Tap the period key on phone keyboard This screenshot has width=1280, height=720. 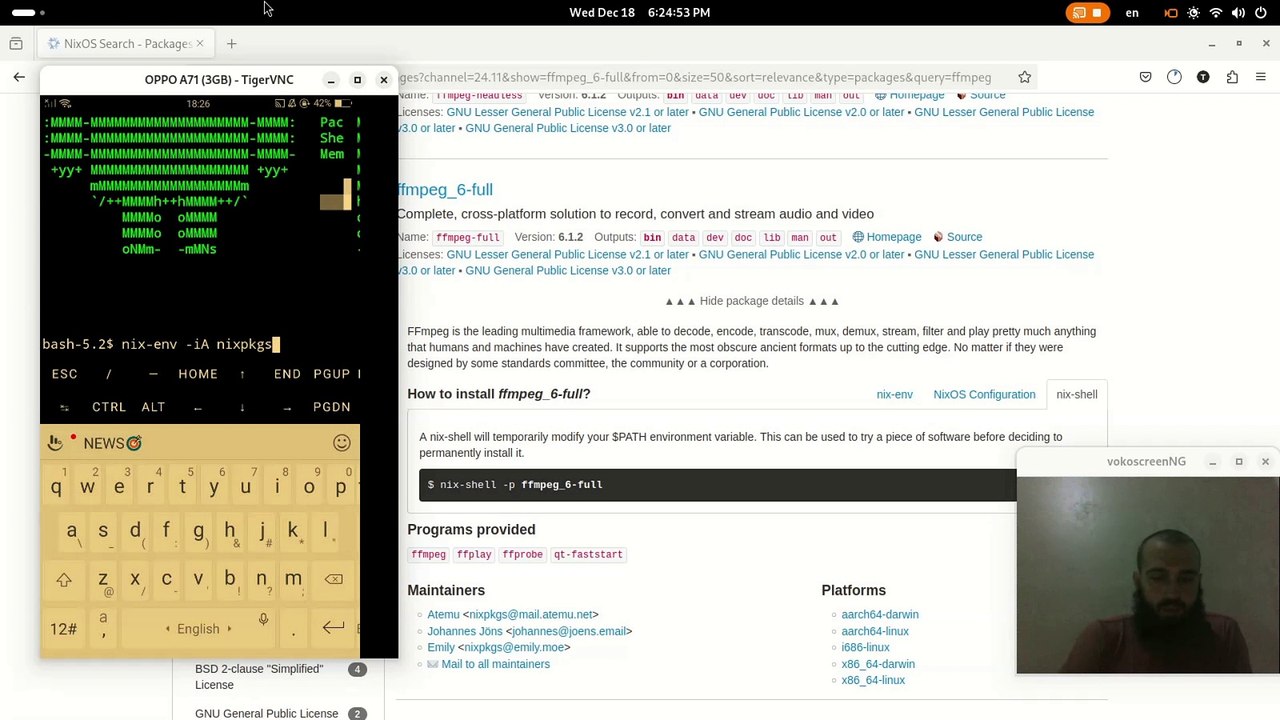point(293,629)
